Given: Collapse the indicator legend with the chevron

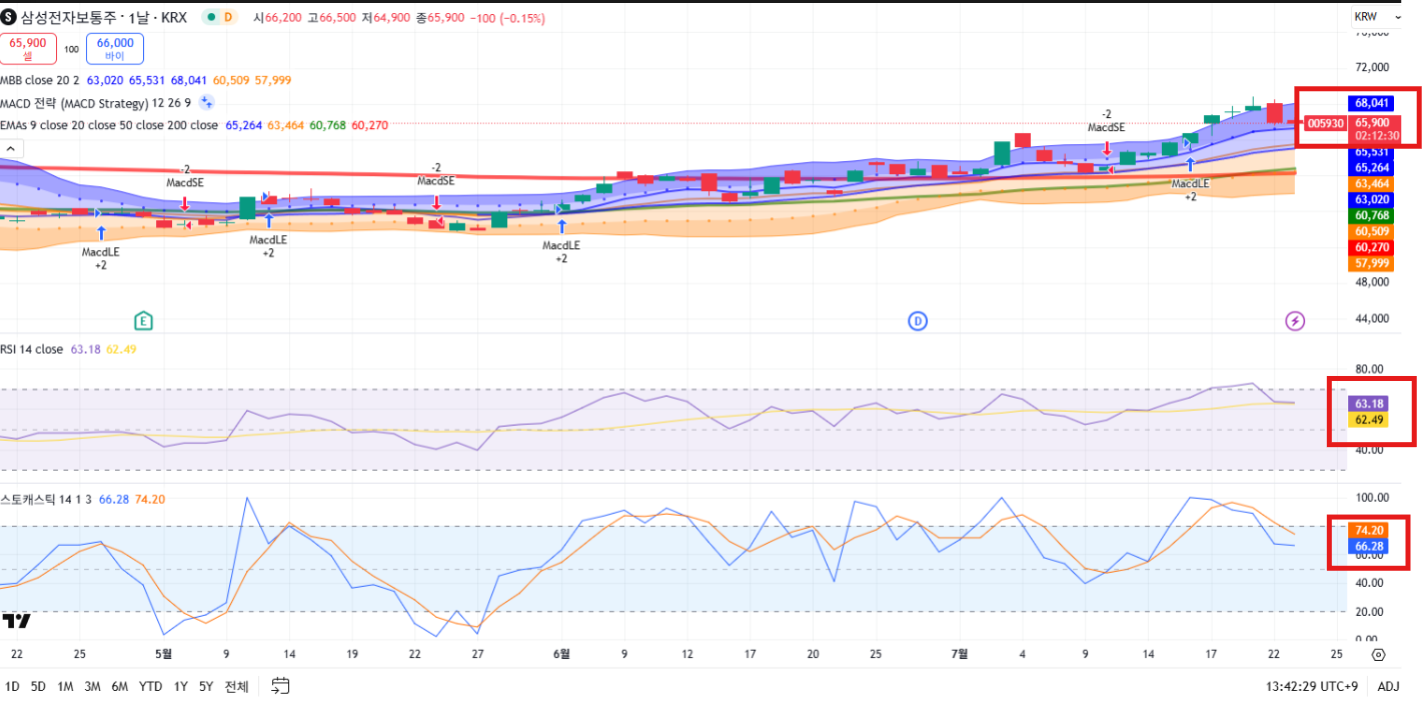Looking at the screenshot, I should (10, 147).
